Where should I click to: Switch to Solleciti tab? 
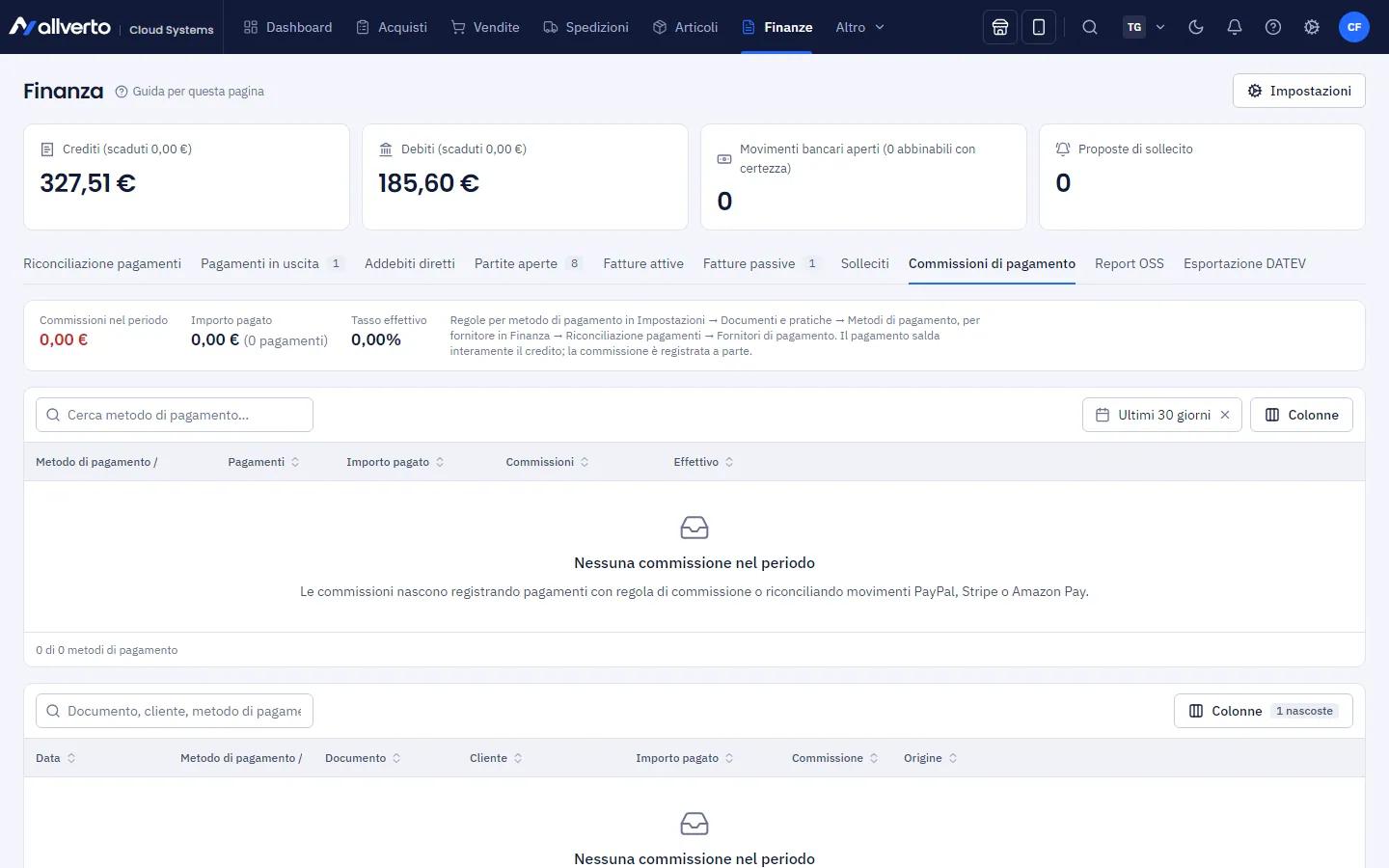865,263
